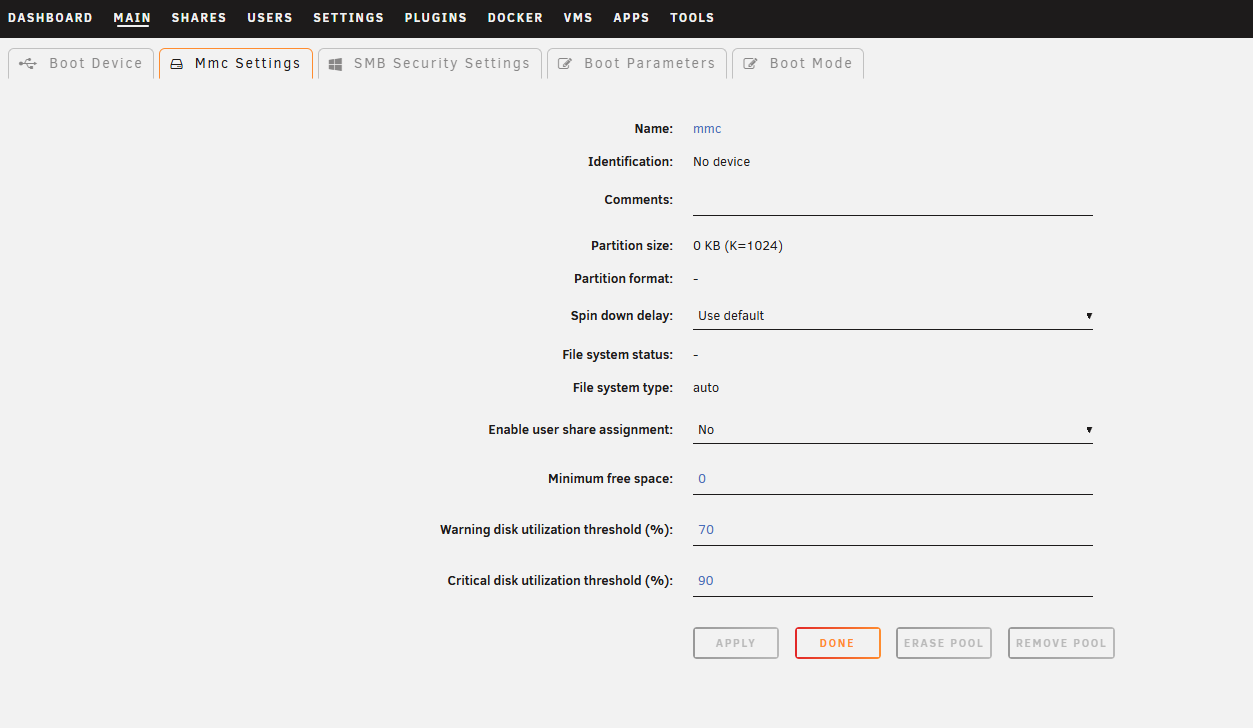Viewport: 1253px width, 728px height.
Task: Click the Done button
Action: pos(838,643)
